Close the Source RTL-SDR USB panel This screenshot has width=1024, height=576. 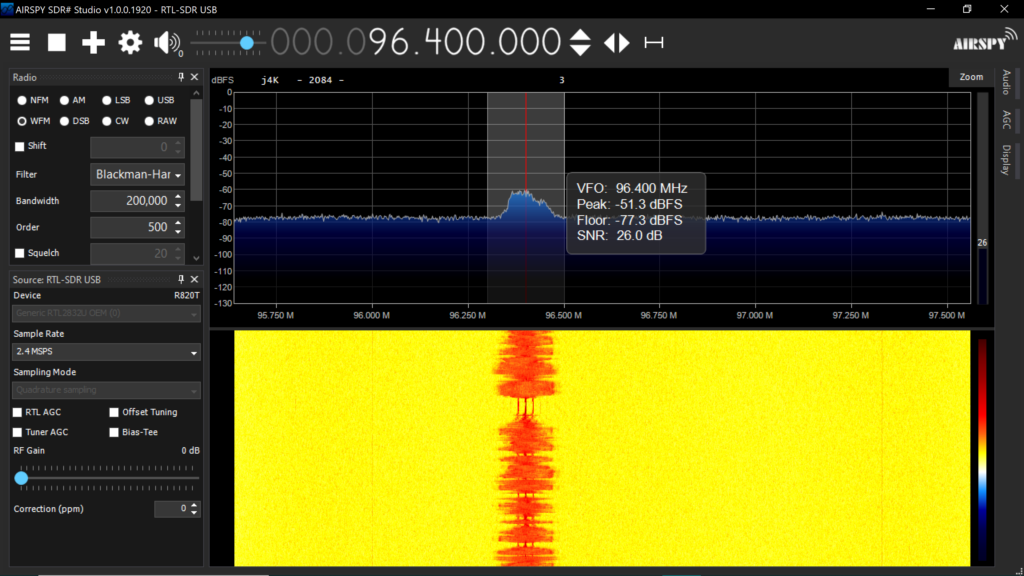(195, 280)
